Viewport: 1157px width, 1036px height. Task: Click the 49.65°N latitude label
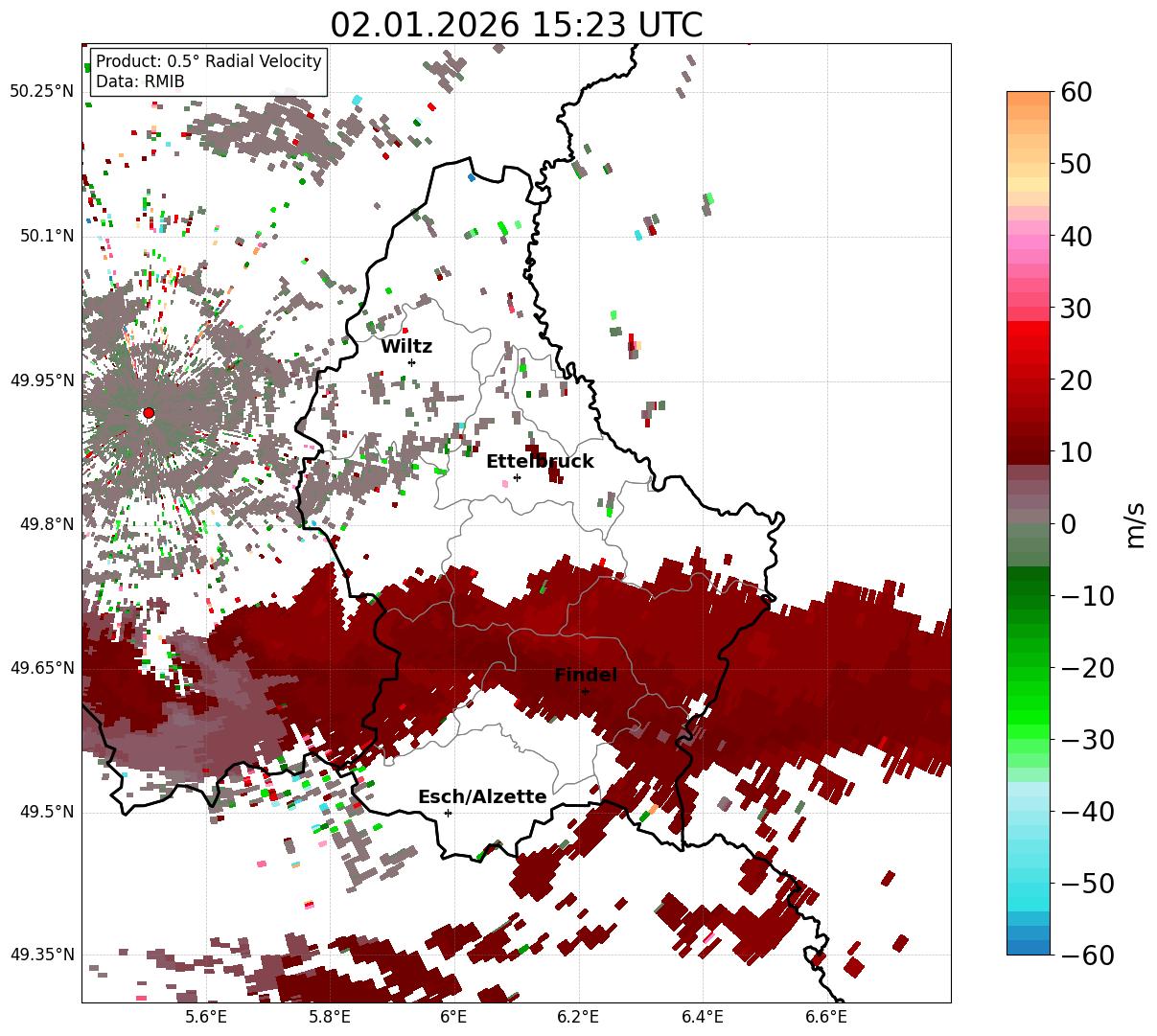42,668
